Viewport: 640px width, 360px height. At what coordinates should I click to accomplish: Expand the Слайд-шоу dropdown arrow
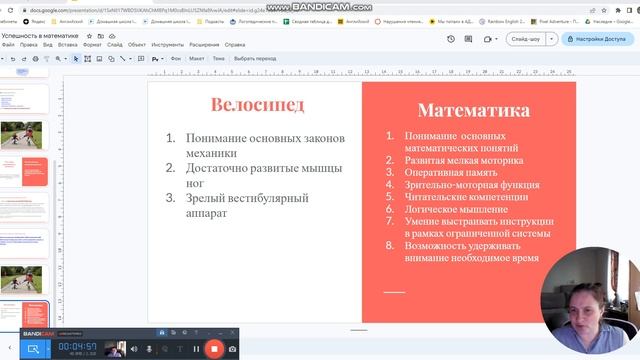tap(552, 39)
